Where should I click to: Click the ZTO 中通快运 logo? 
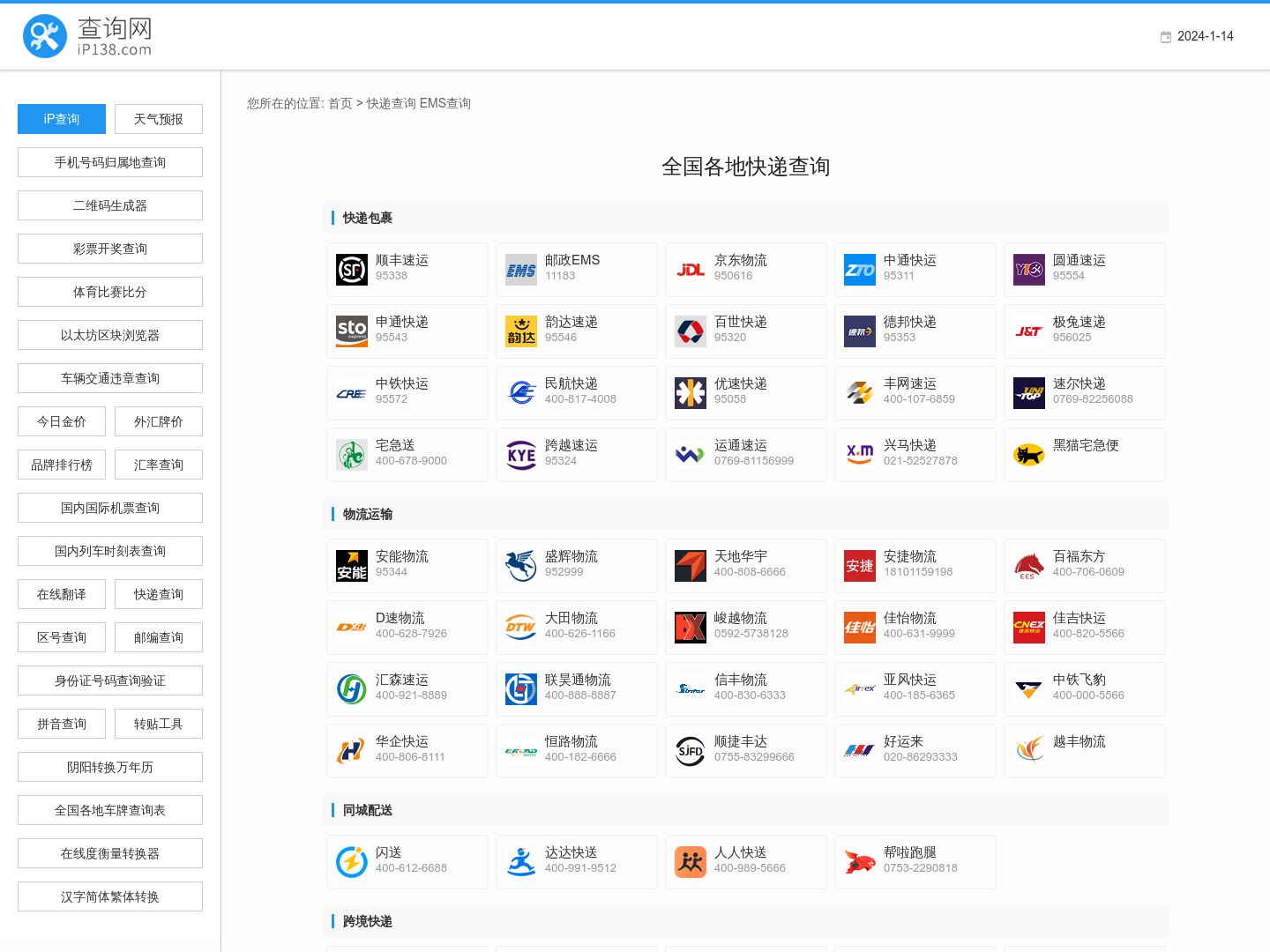(860, 270)
